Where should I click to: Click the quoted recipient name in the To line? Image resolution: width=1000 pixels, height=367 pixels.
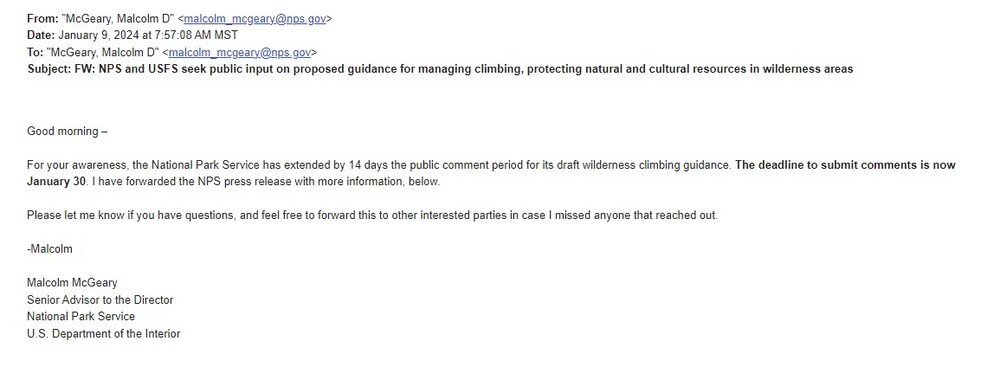[x=103, y=52]
